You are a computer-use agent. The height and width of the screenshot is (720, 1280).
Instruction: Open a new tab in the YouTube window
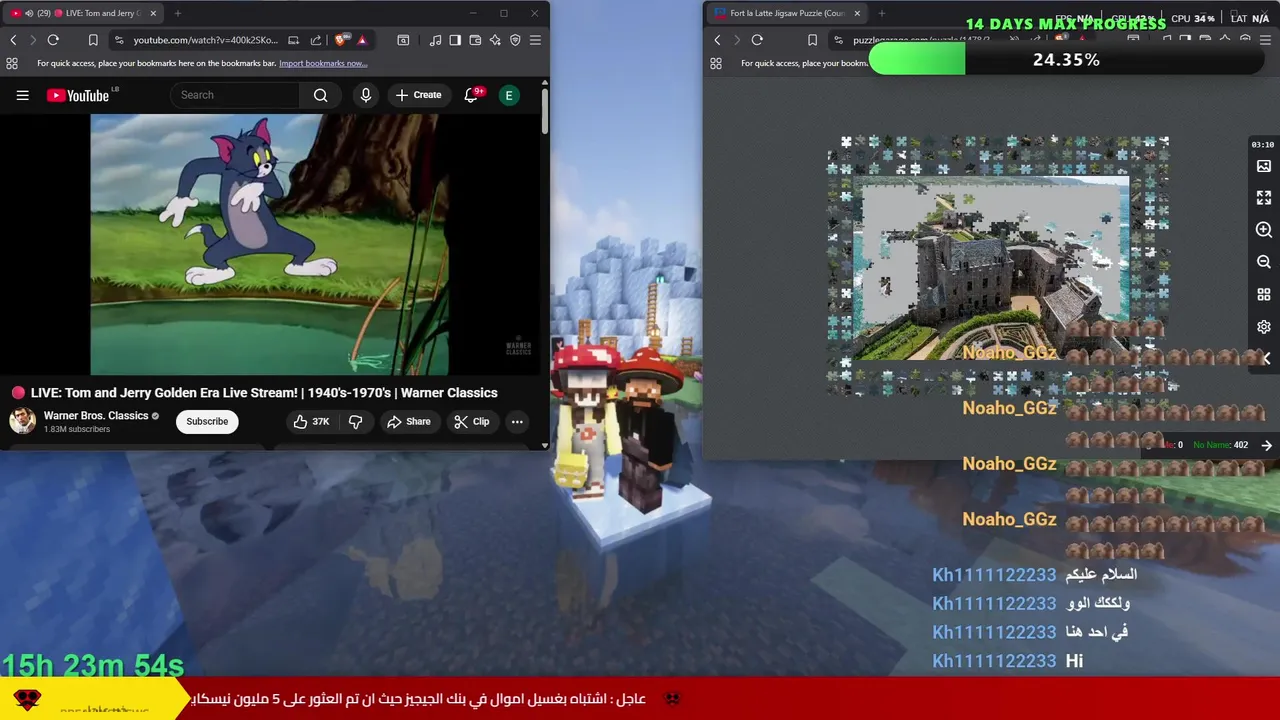pyautogui.click(x=178, y=13)
